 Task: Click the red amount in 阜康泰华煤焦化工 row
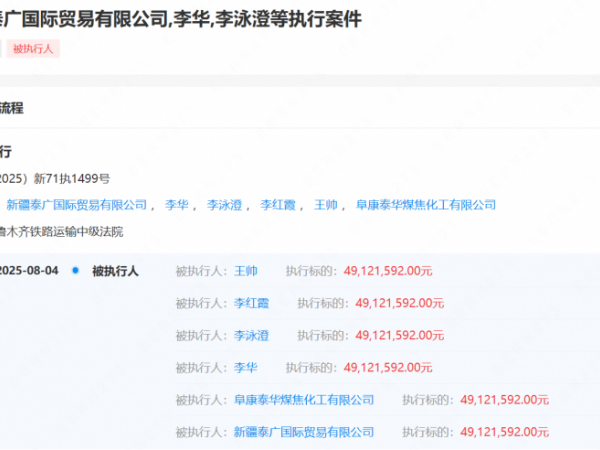coord(505,399)
